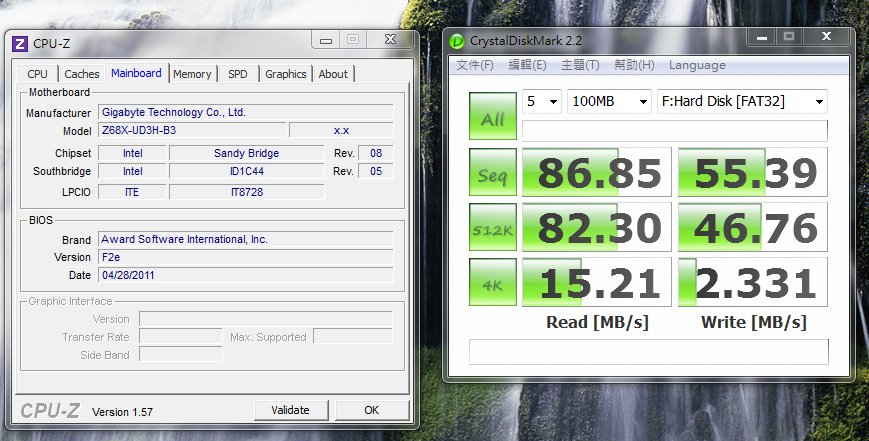Viewport: 869px width, 441px height.
Task: Click the chipset Rev. value 08
Action: coord(376,153)
